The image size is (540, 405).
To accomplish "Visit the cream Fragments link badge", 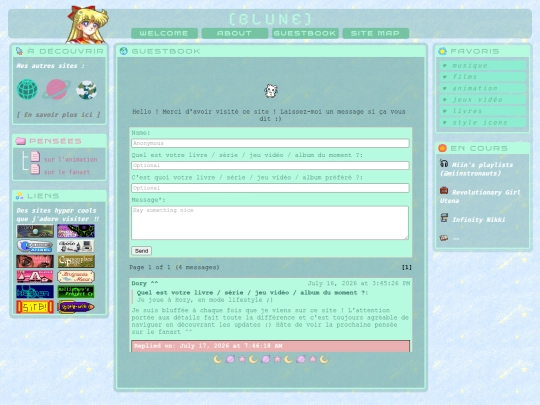I will (x=76, y=277).
